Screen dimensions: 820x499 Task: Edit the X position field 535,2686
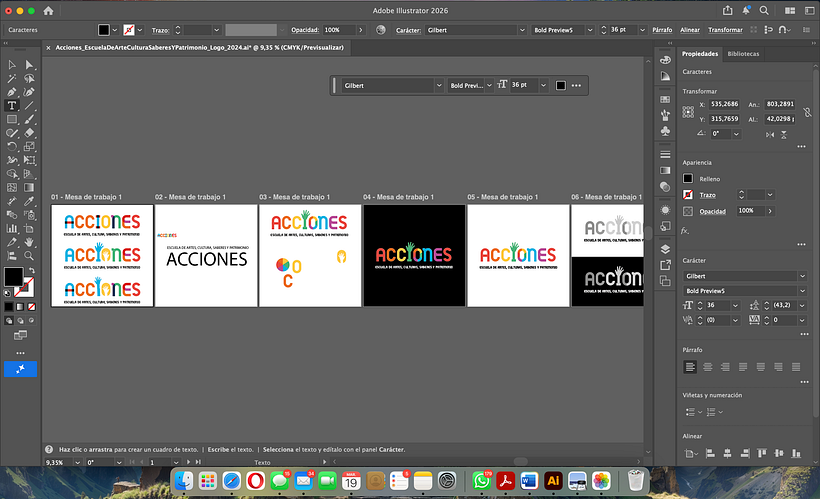tap(724, 104)
